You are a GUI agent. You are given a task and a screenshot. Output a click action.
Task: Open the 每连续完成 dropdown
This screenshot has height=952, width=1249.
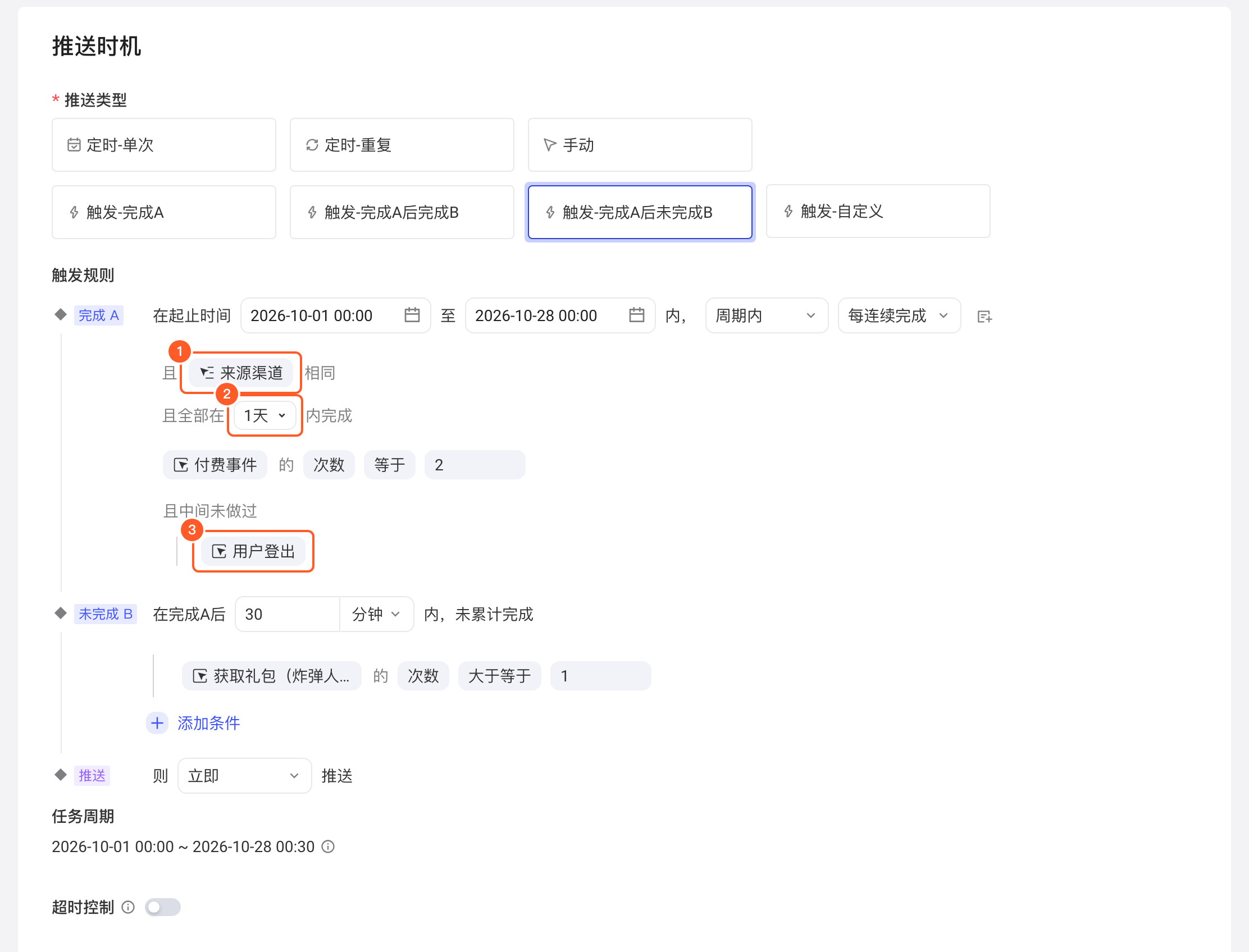(899, 315)
